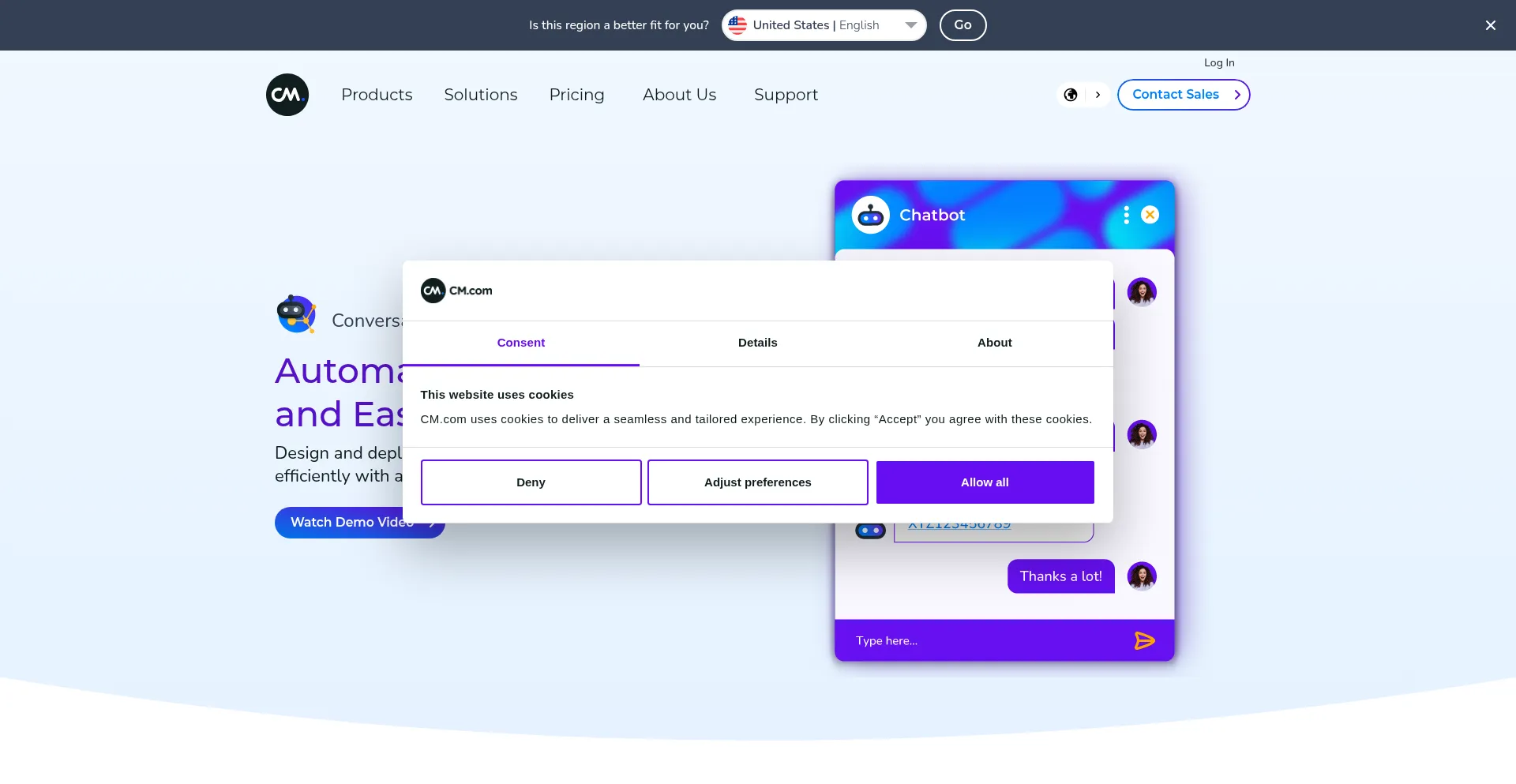Click the Thanks a lot! chat bubble
This screenshot has height=784, width=1516.
(1060, 576)
